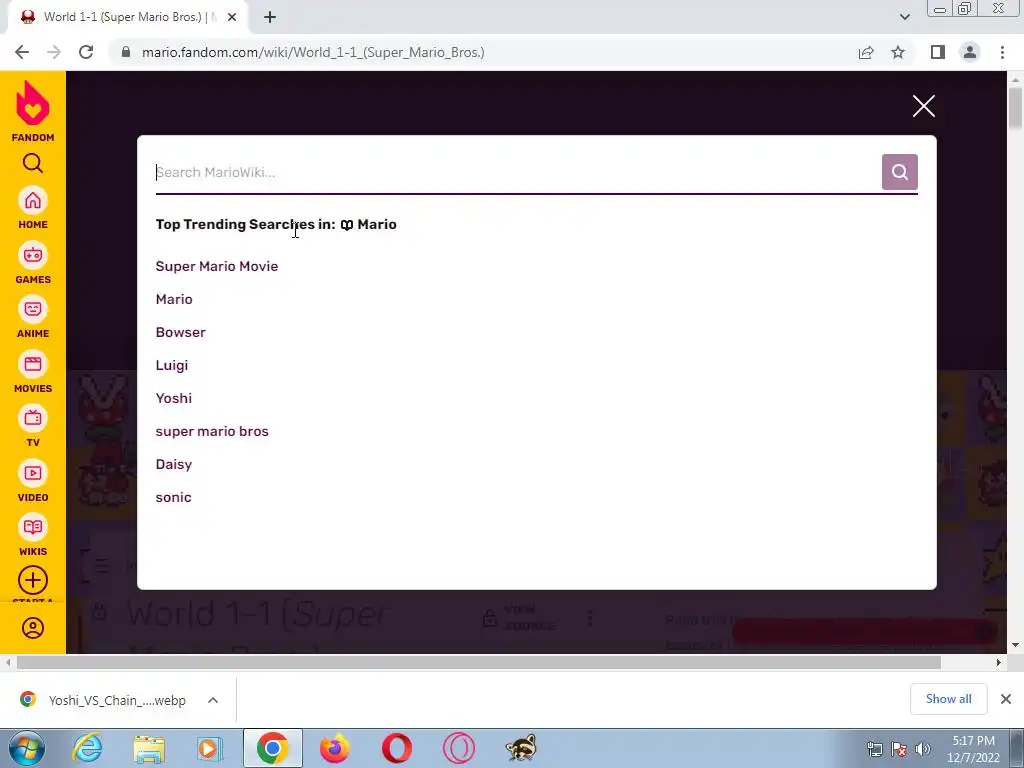This screenshot has height=768, width=1024.
Task: Close the downloads bar
Action: (1006, 699)
